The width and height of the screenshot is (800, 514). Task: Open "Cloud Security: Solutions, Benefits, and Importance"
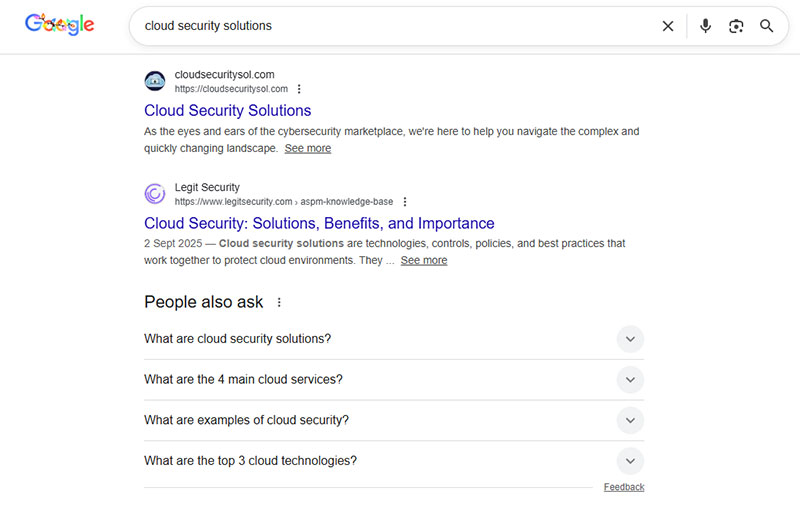(x=319, y=224)
